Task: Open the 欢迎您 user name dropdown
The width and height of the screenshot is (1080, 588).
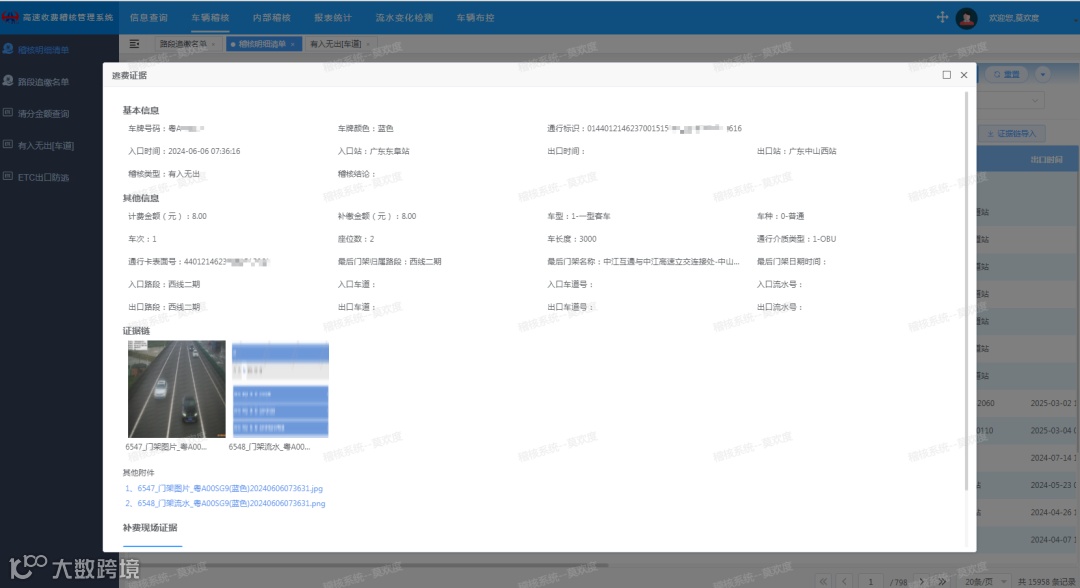Action: [1014, 18]
